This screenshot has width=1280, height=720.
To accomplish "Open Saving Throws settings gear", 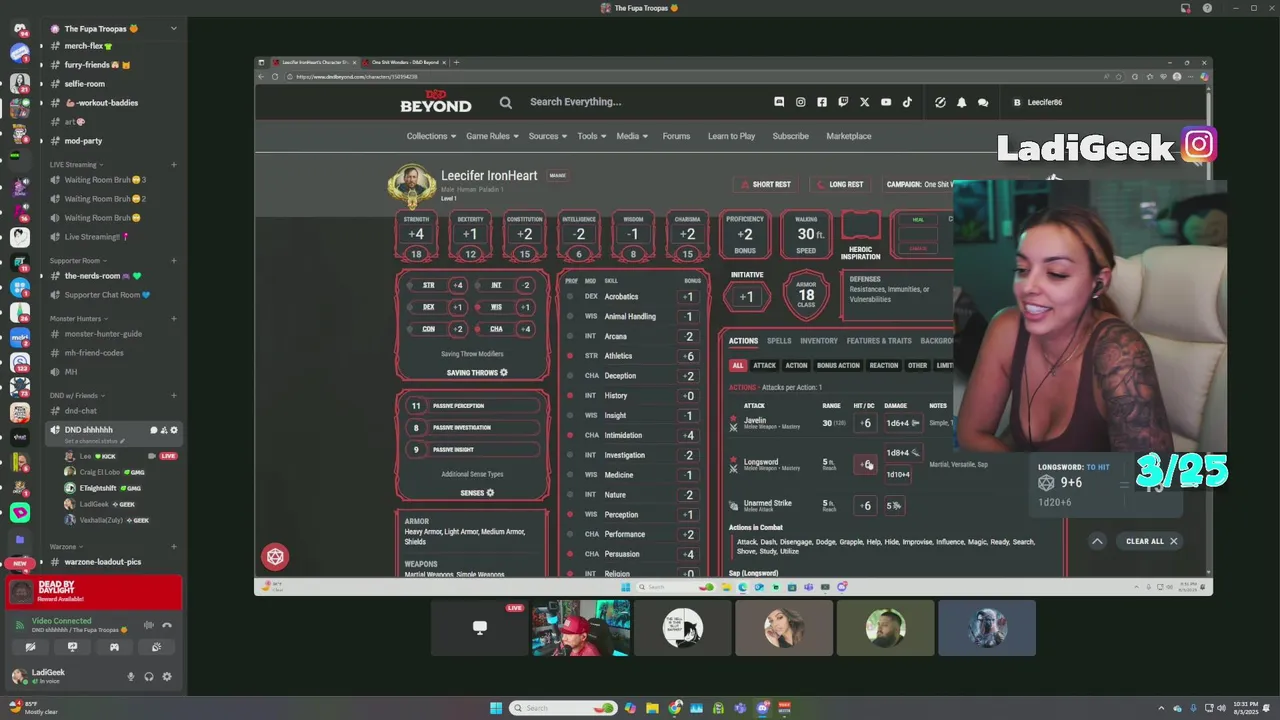I will pyautogui.click(x=503, y=373).
